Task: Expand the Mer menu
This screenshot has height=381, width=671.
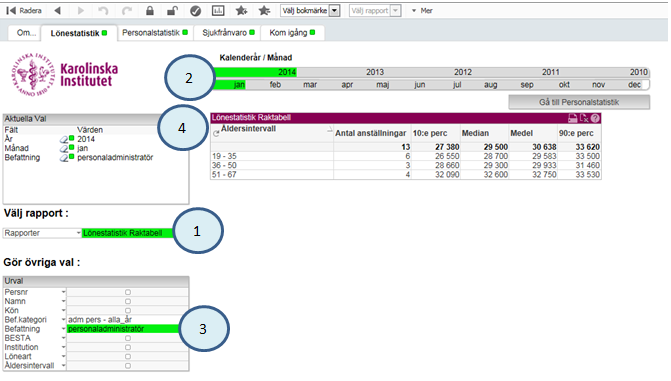Action: 422,11
